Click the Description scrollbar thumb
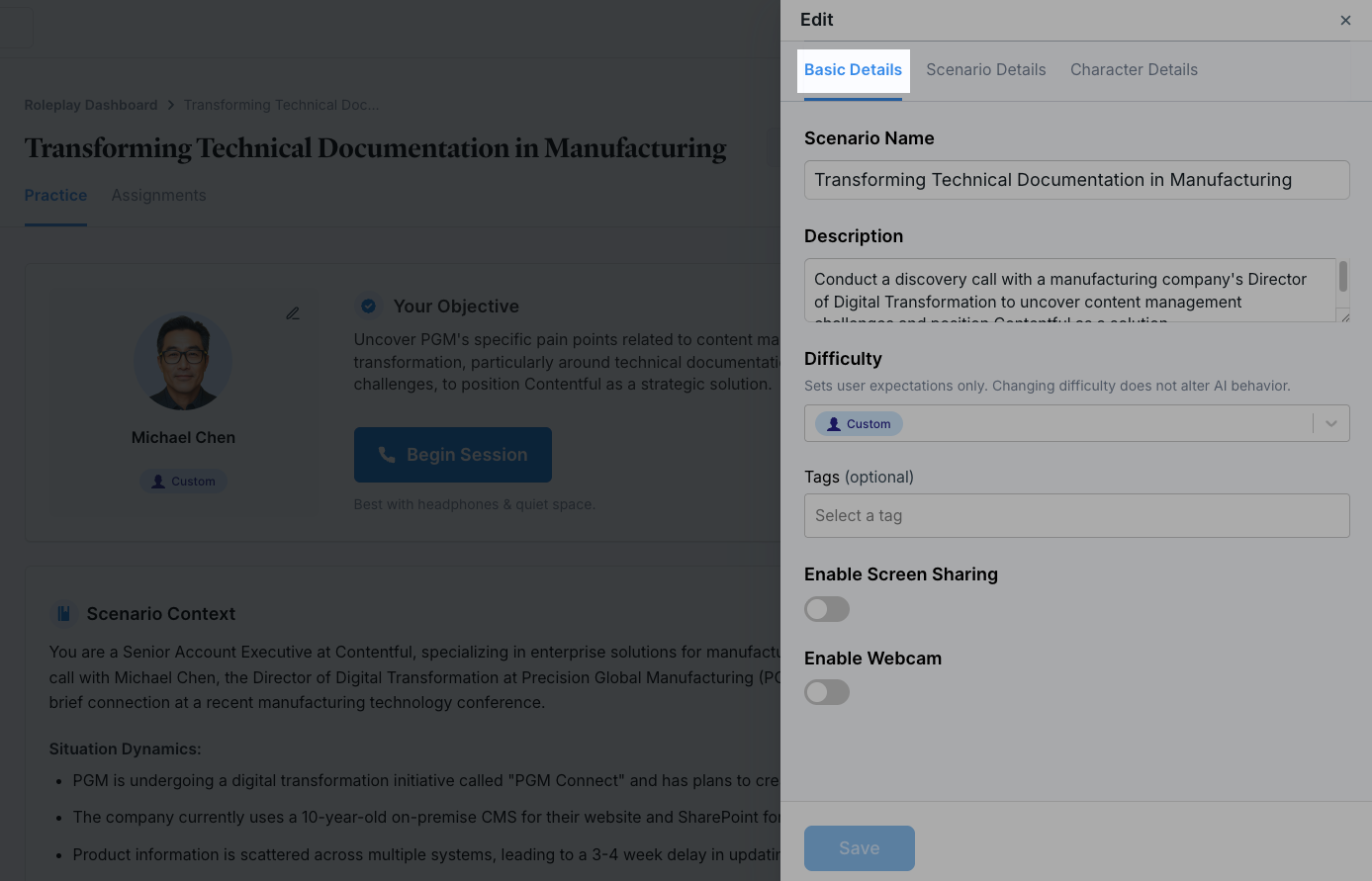Image resolution: width=1372 pixels, height=881 pixels. point(1343,276)
